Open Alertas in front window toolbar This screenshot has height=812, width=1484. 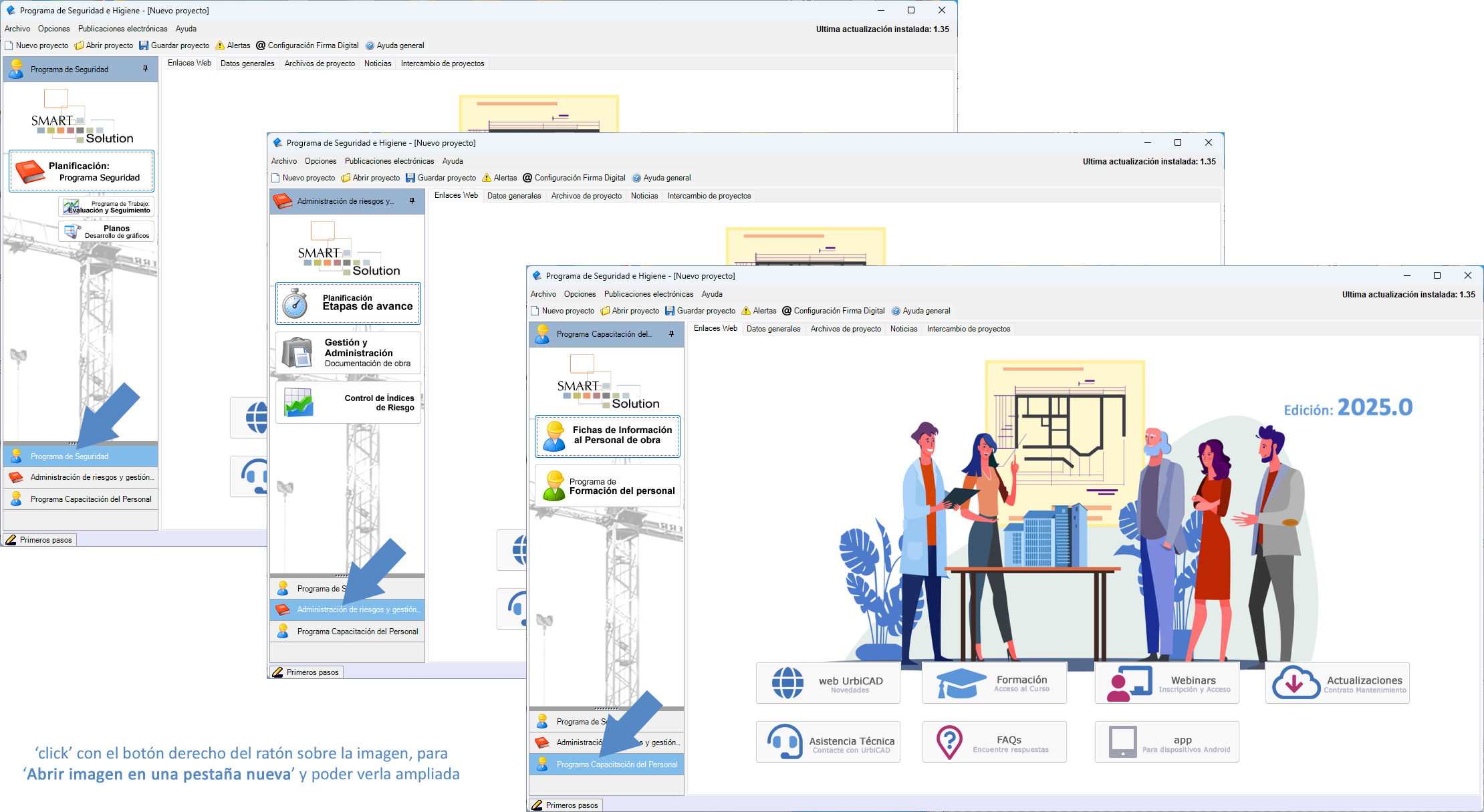coord(759,311)
